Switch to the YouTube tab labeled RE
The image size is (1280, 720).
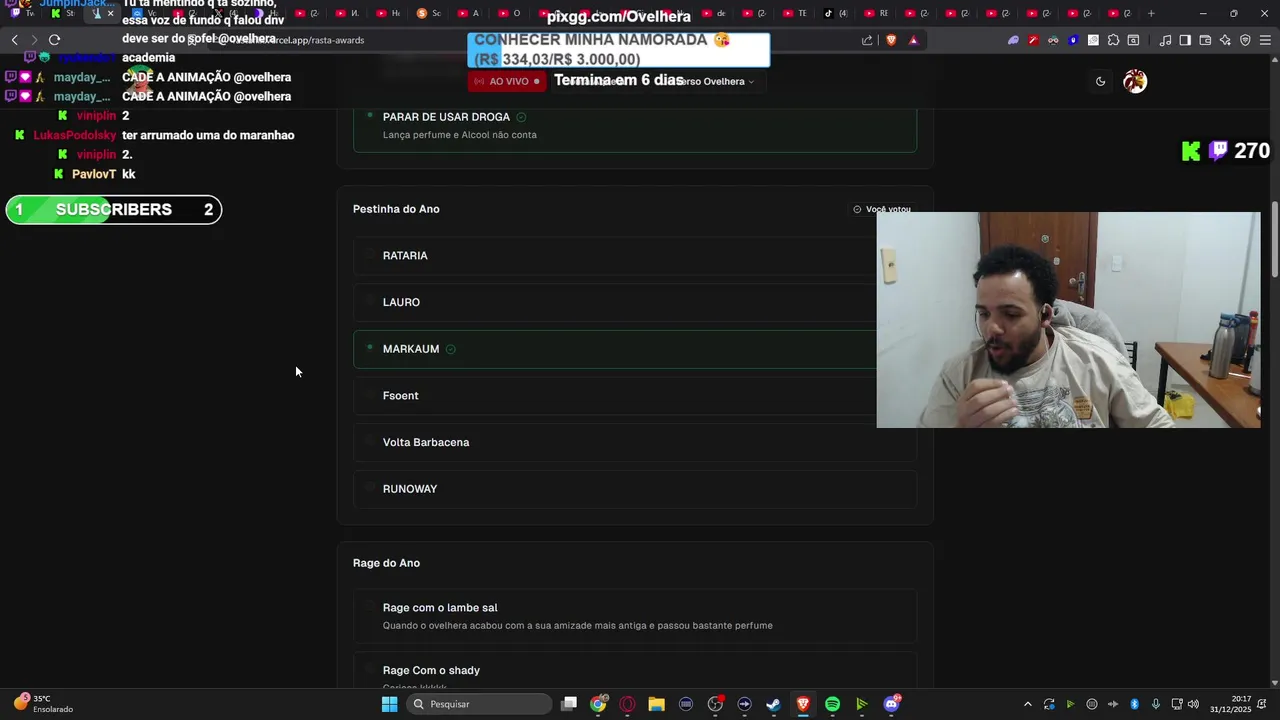click(875, 13)
